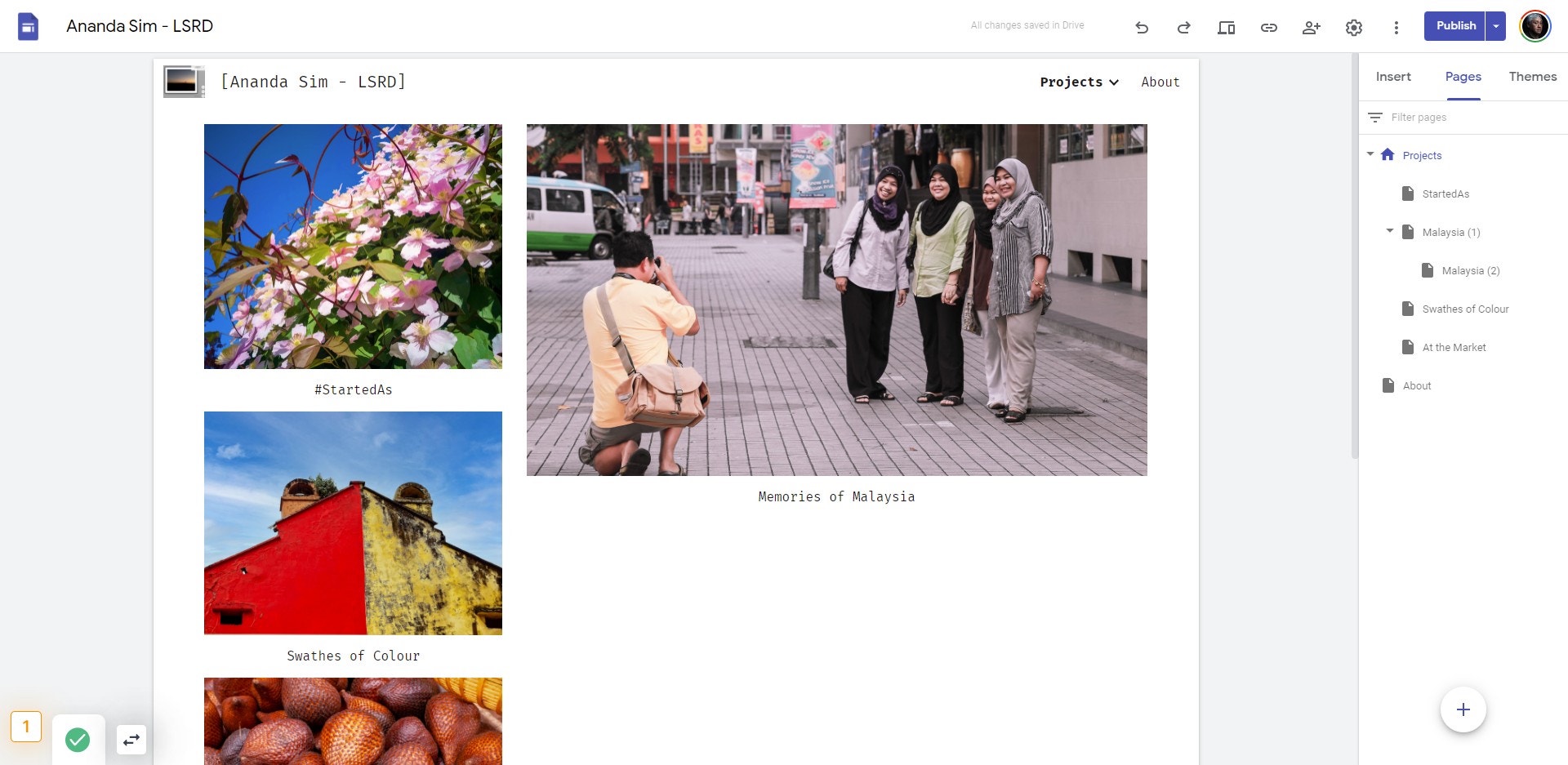
Task: Open the Publish dropdown arrow
Action: point(1495,26)
